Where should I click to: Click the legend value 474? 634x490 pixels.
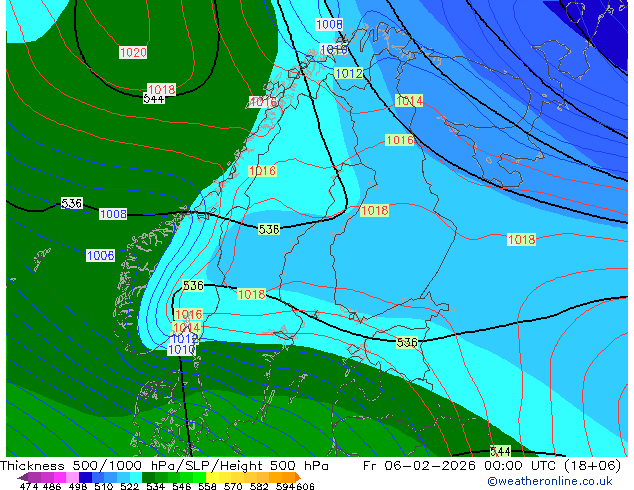(29, 486)
